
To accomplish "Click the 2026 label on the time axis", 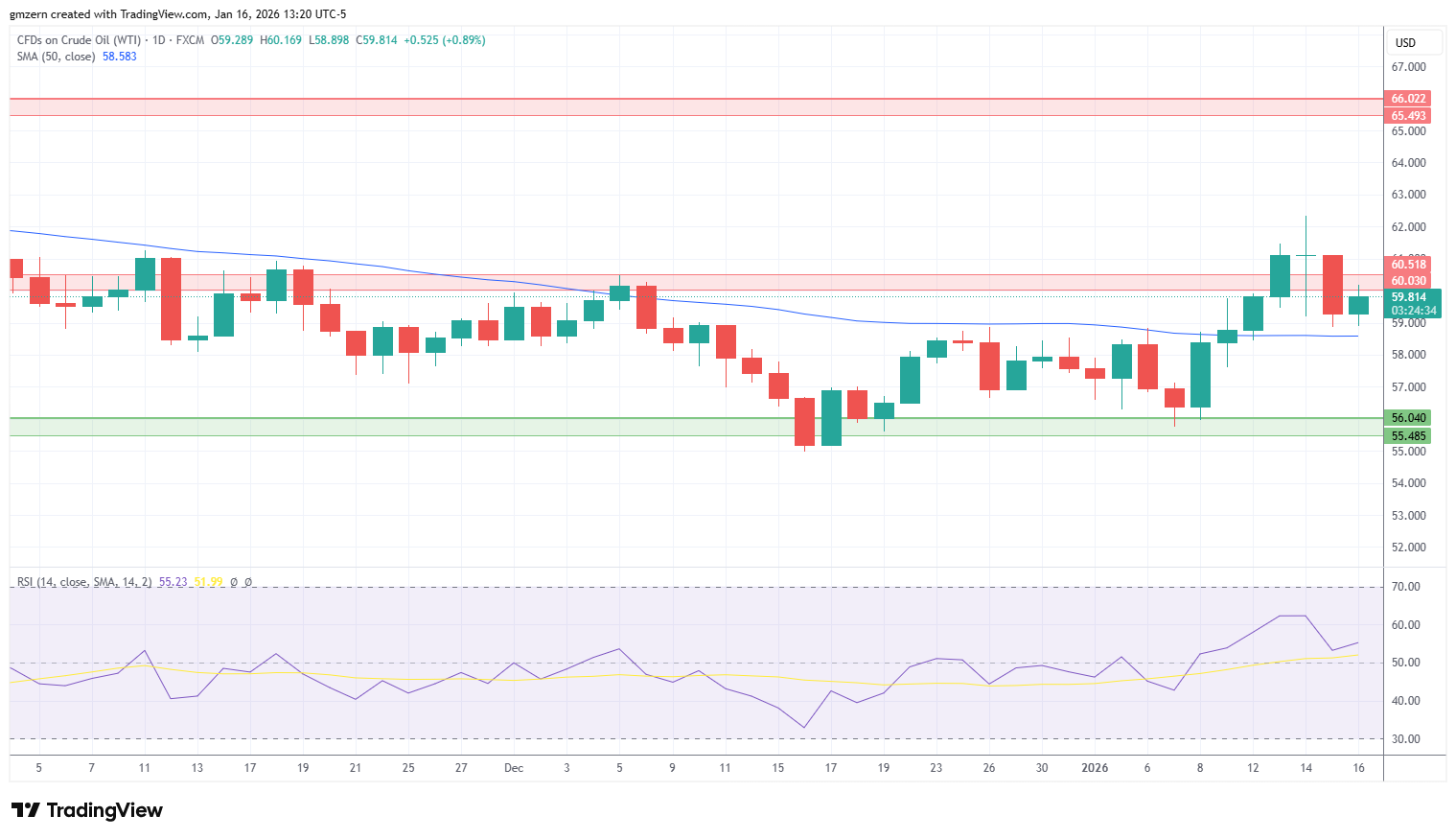I will point(1095,768).
